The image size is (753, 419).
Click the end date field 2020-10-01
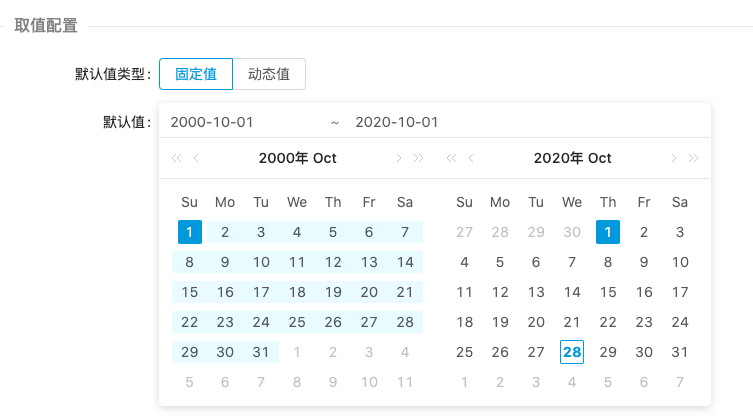[397, 122]
